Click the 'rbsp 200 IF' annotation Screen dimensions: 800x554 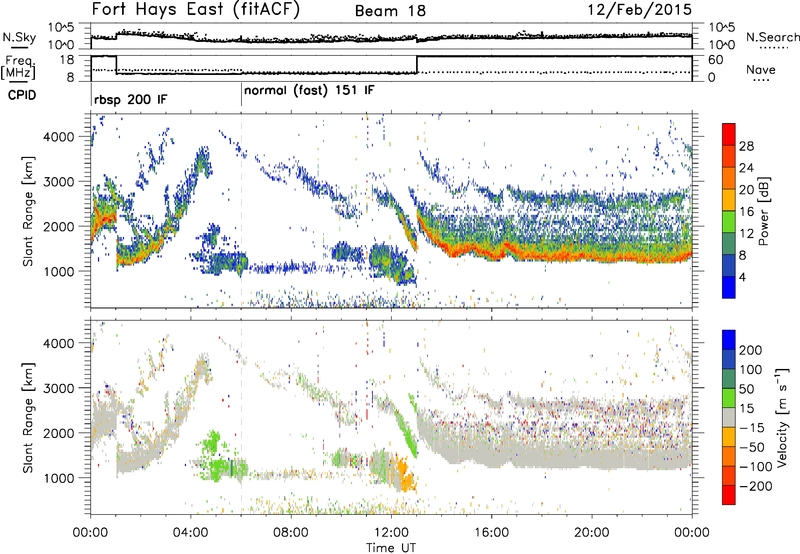[130, 99]
